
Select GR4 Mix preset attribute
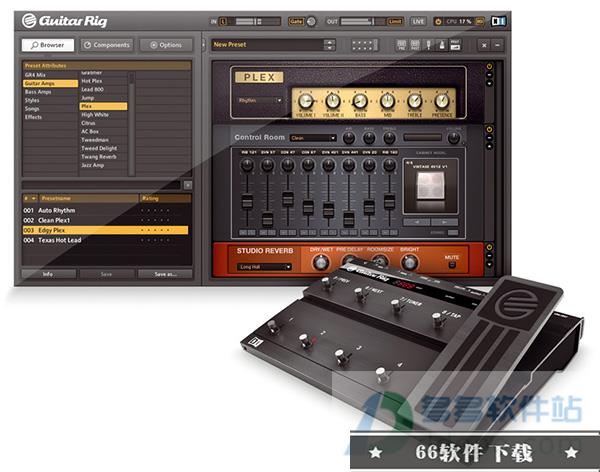(x=51, y=75)
